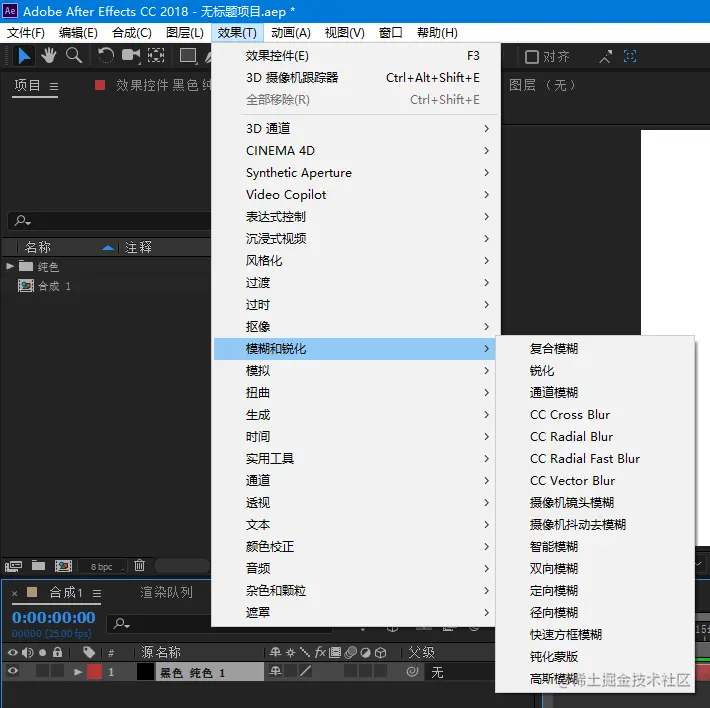This screenshot has height=708, width=710.
Task: Click the lock column header icon
Action: (57, 652)
